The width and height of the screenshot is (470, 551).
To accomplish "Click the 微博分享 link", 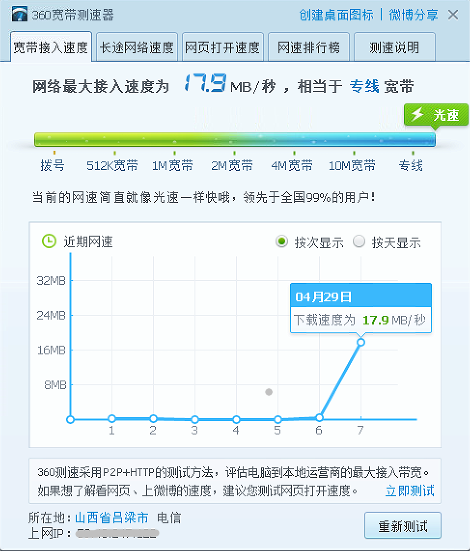I will click(413, 15).
